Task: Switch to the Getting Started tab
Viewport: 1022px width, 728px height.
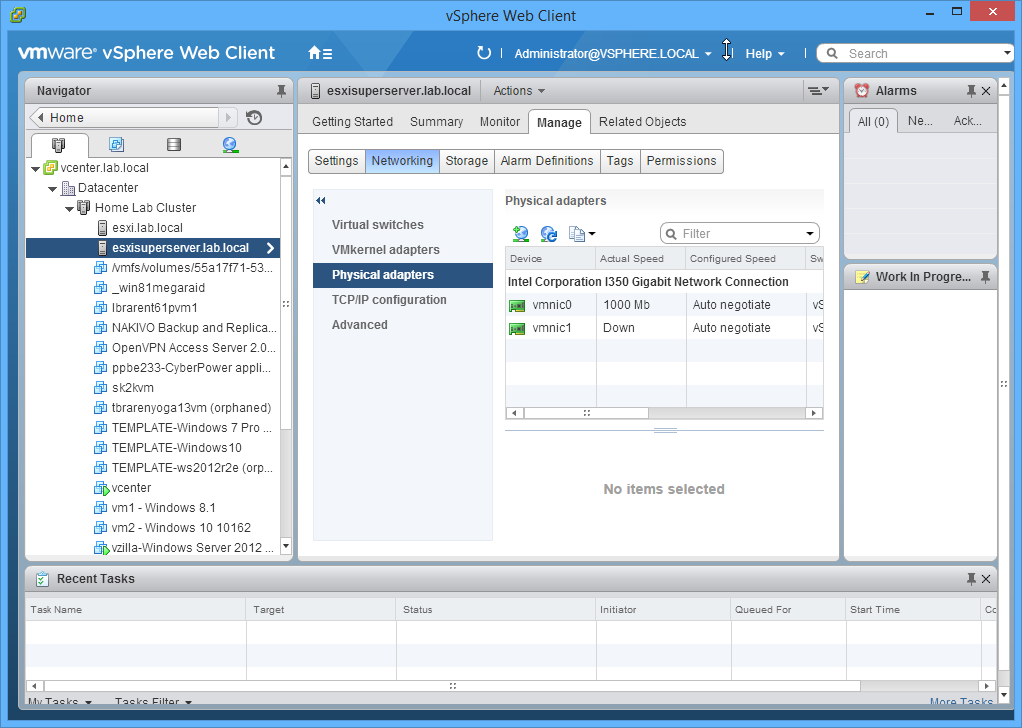Action: (x=353, y=122)
